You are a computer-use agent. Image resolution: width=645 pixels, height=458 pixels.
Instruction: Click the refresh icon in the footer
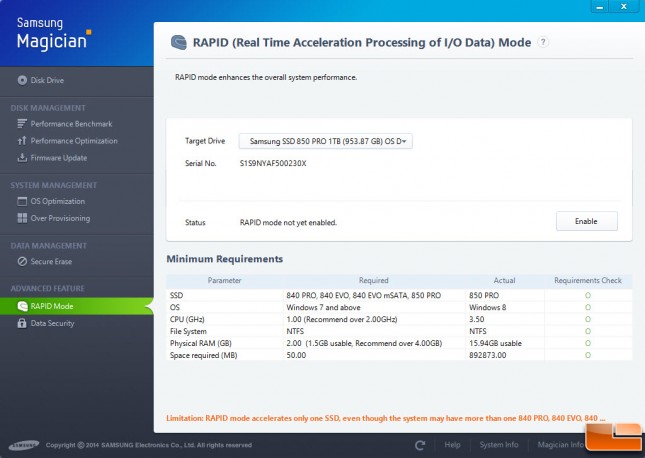pos(420,445)
